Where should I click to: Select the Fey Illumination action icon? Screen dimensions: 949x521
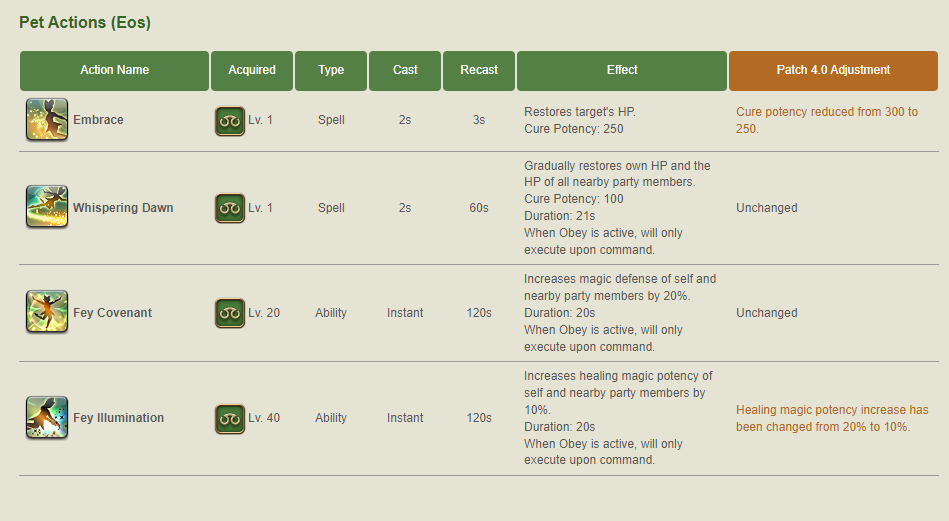47,417
